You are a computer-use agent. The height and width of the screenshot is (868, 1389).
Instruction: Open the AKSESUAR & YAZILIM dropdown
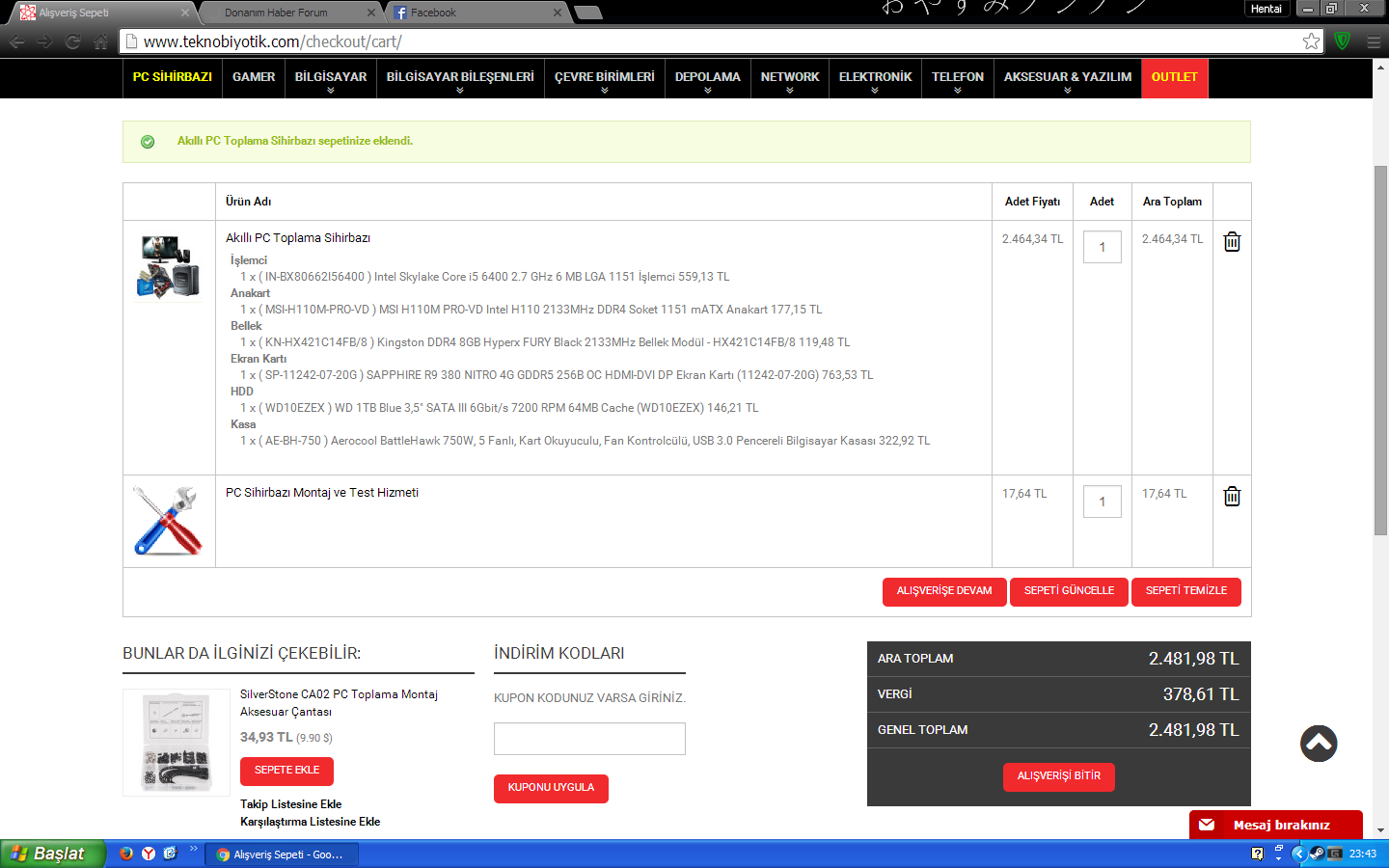click(x=1067, y=78)
